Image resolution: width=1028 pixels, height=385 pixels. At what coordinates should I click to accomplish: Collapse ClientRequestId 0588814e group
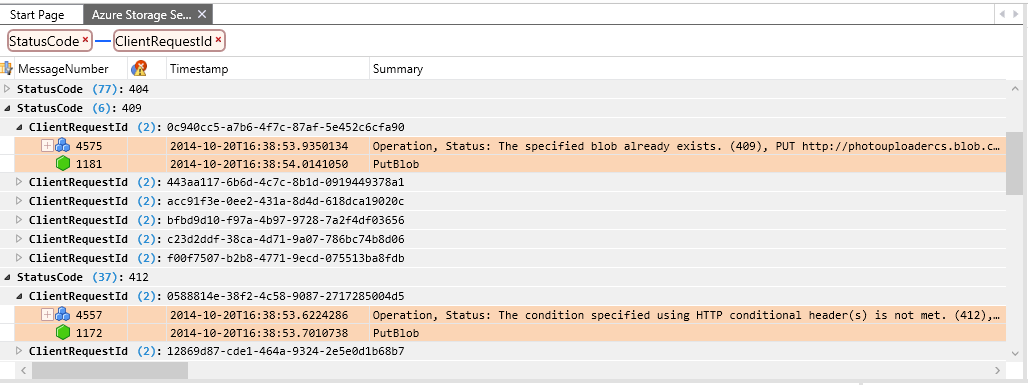[x=19, y=296]
